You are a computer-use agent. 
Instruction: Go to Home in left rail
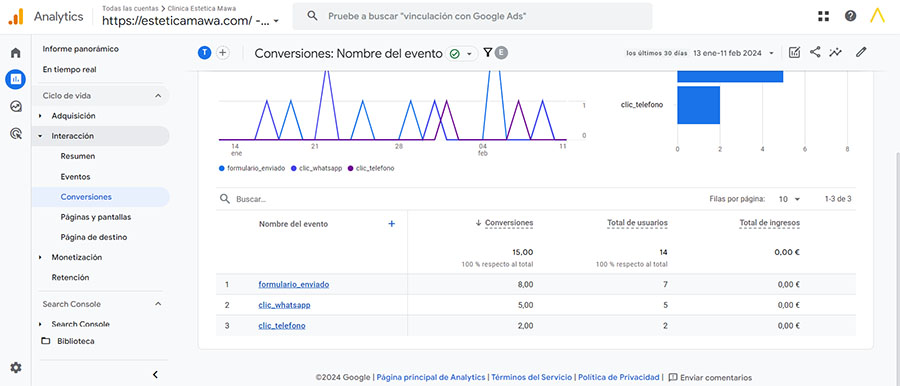pyautogui.click(x=15, y=53)
